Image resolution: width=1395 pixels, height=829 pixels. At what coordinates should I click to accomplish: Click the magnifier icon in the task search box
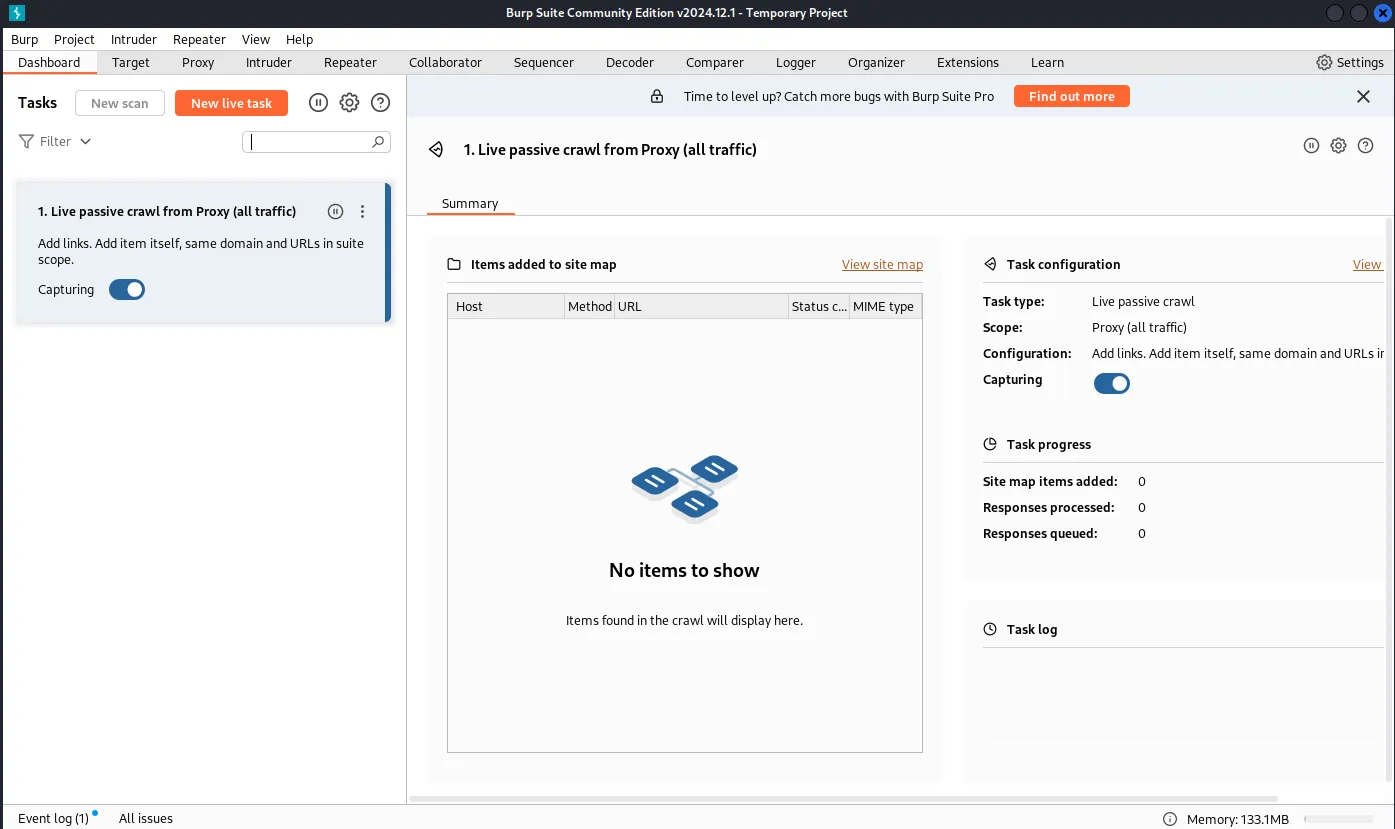tap(378, 142)
